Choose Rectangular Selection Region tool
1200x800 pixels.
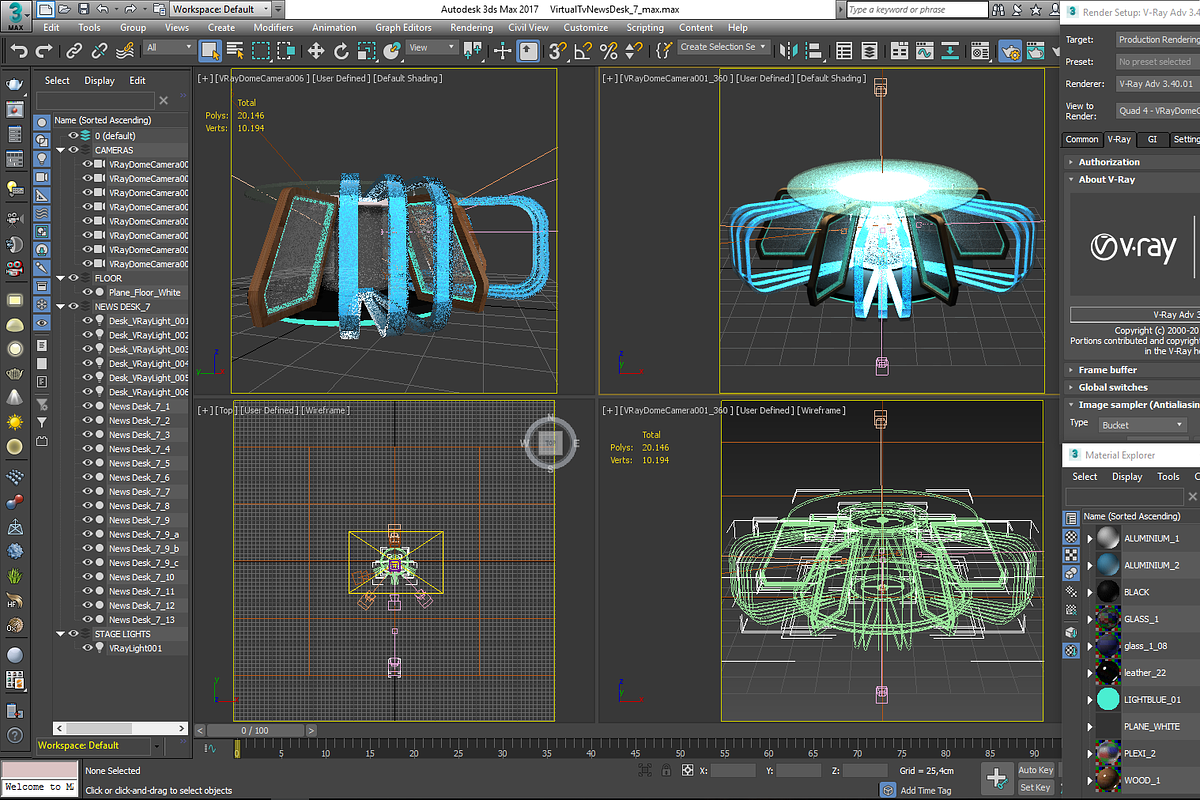(263, 50)
